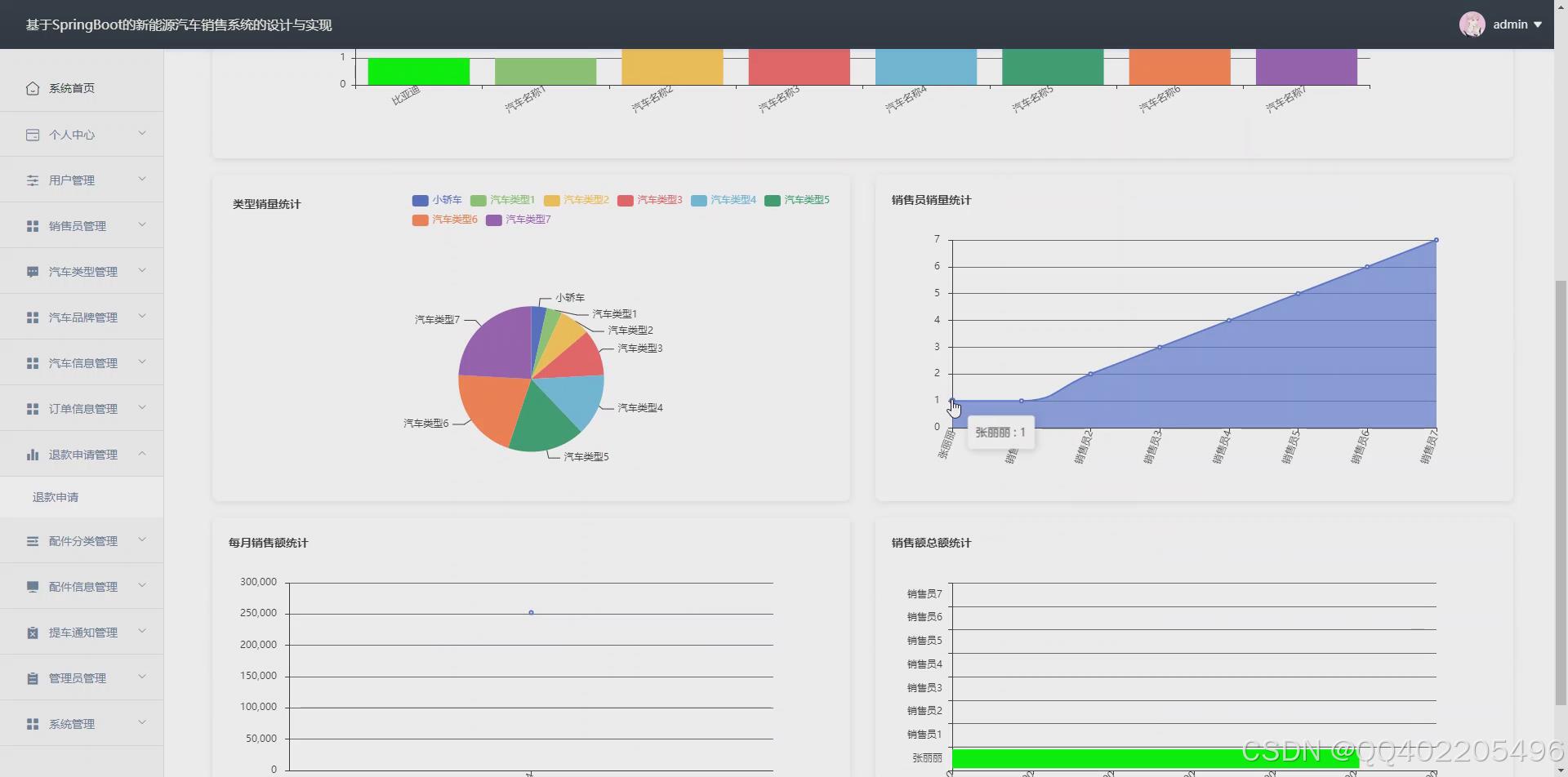Viewport: 1568px width, 777px height.
Task: Click the system title in header
Action: point(177,24)
